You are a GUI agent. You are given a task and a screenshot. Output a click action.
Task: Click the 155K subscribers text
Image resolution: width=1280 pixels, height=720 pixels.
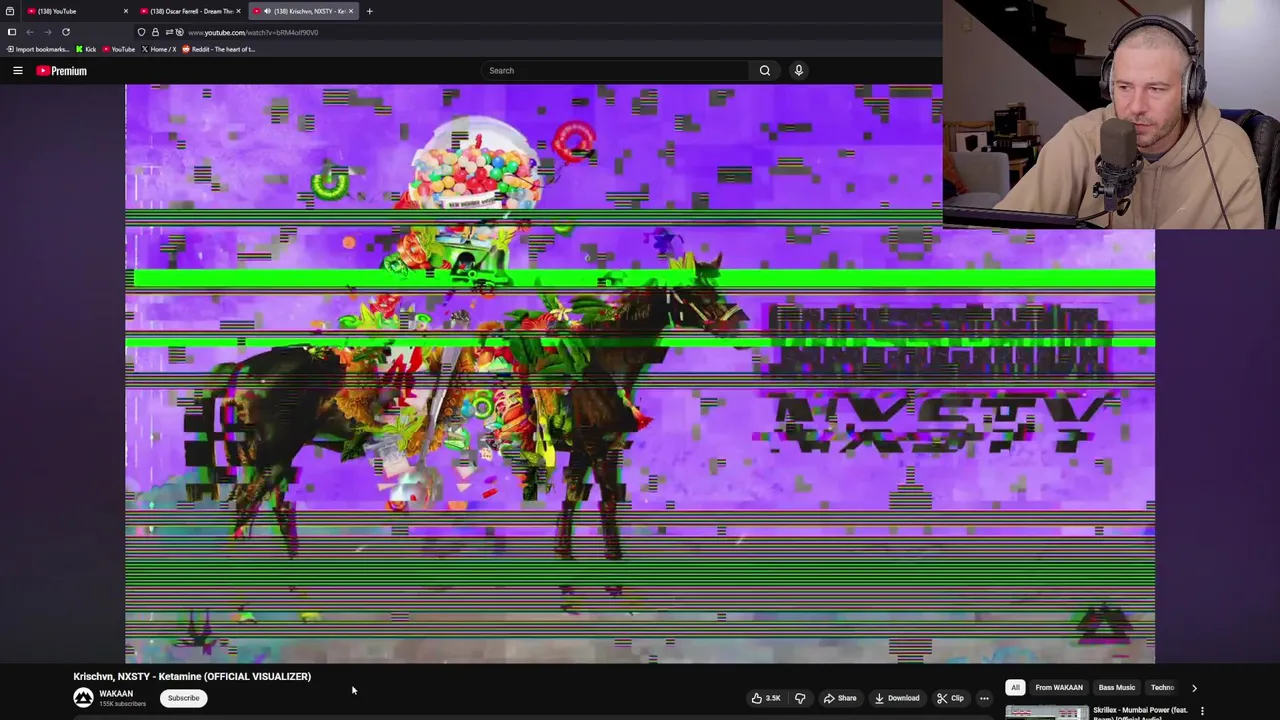(x=122, y=704)
